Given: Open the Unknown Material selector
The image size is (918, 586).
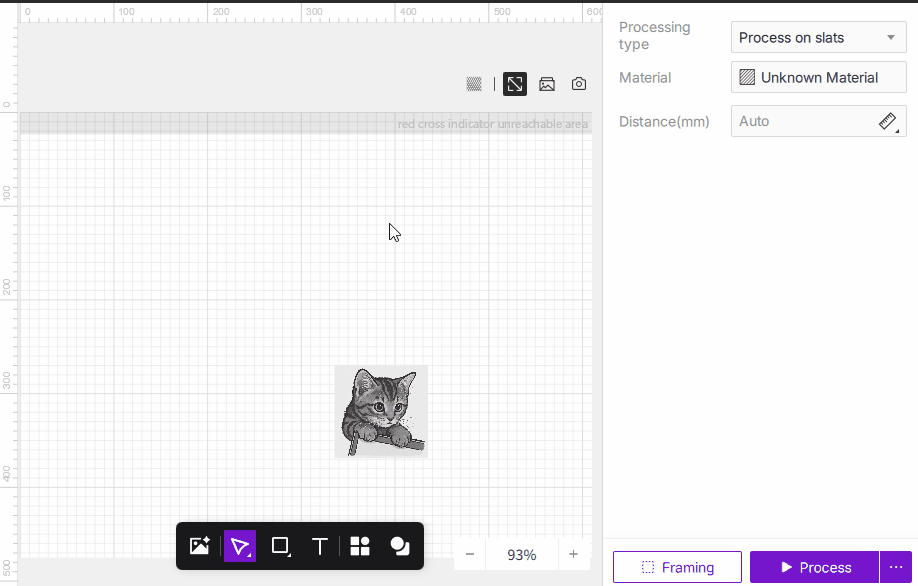Looking at the screenshot, I should coord(818,77).
